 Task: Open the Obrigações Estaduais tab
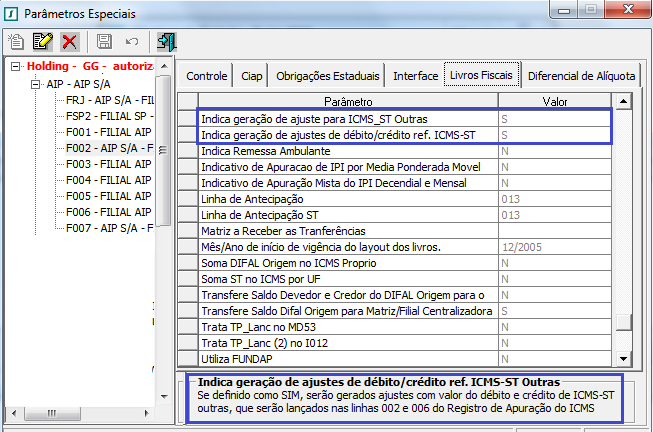327,76
